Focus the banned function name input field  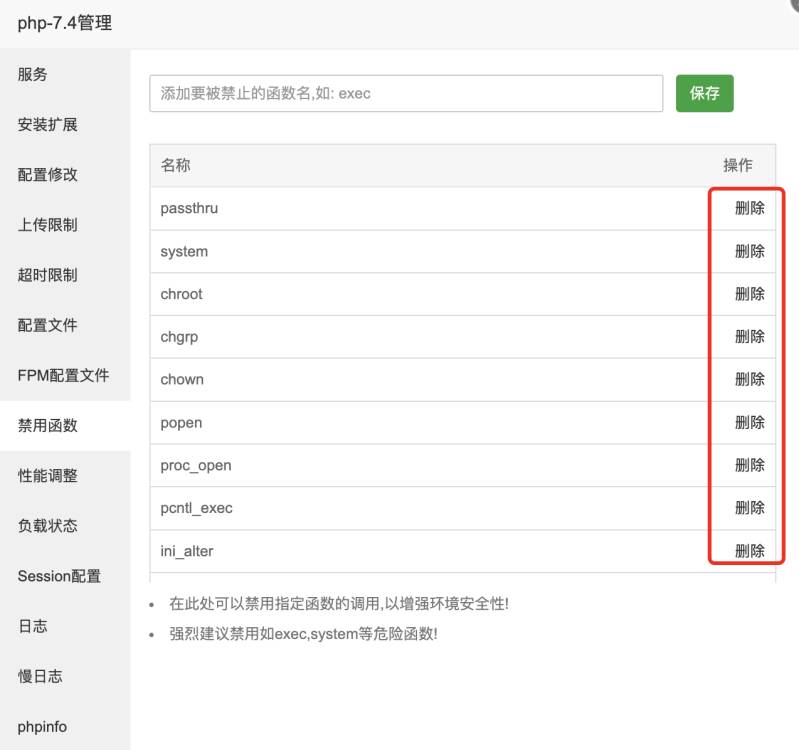tap(406, 93)
